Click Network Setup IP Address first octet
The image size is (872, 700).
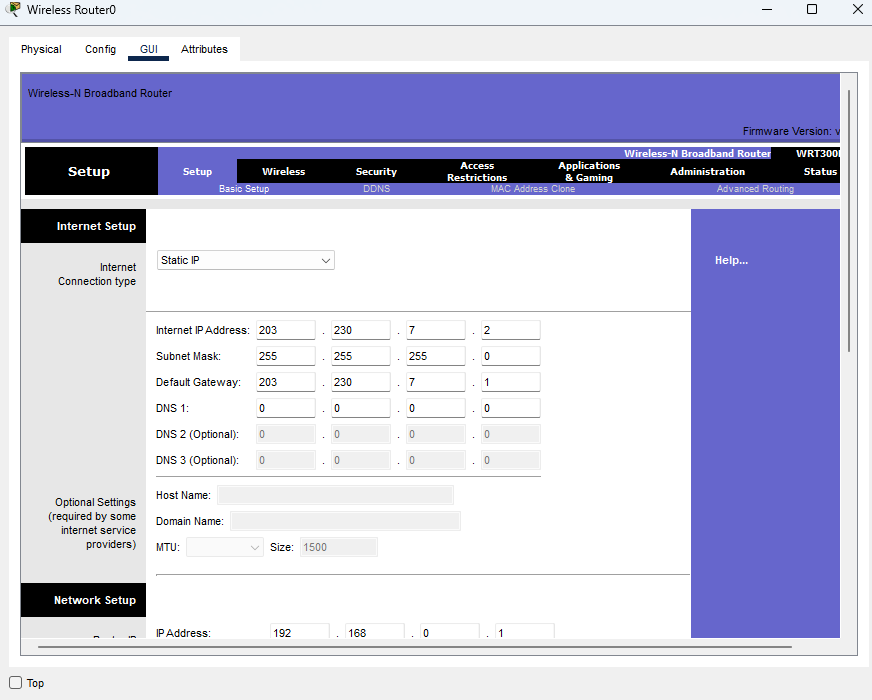300,632
